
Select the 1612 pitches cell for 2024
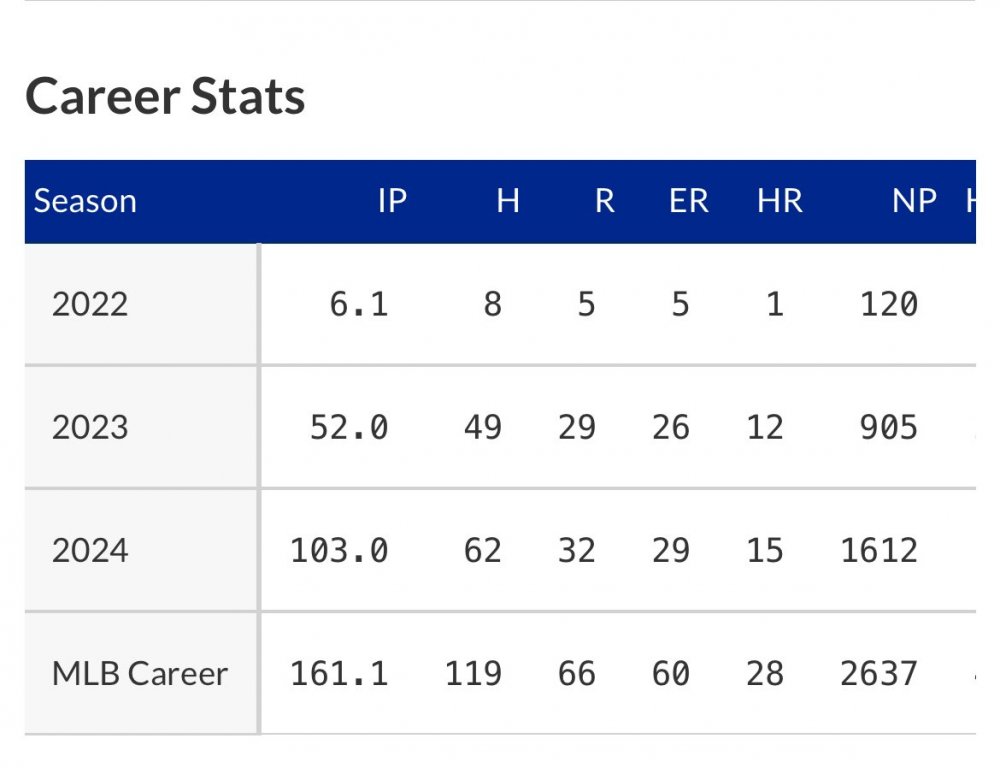878,550
